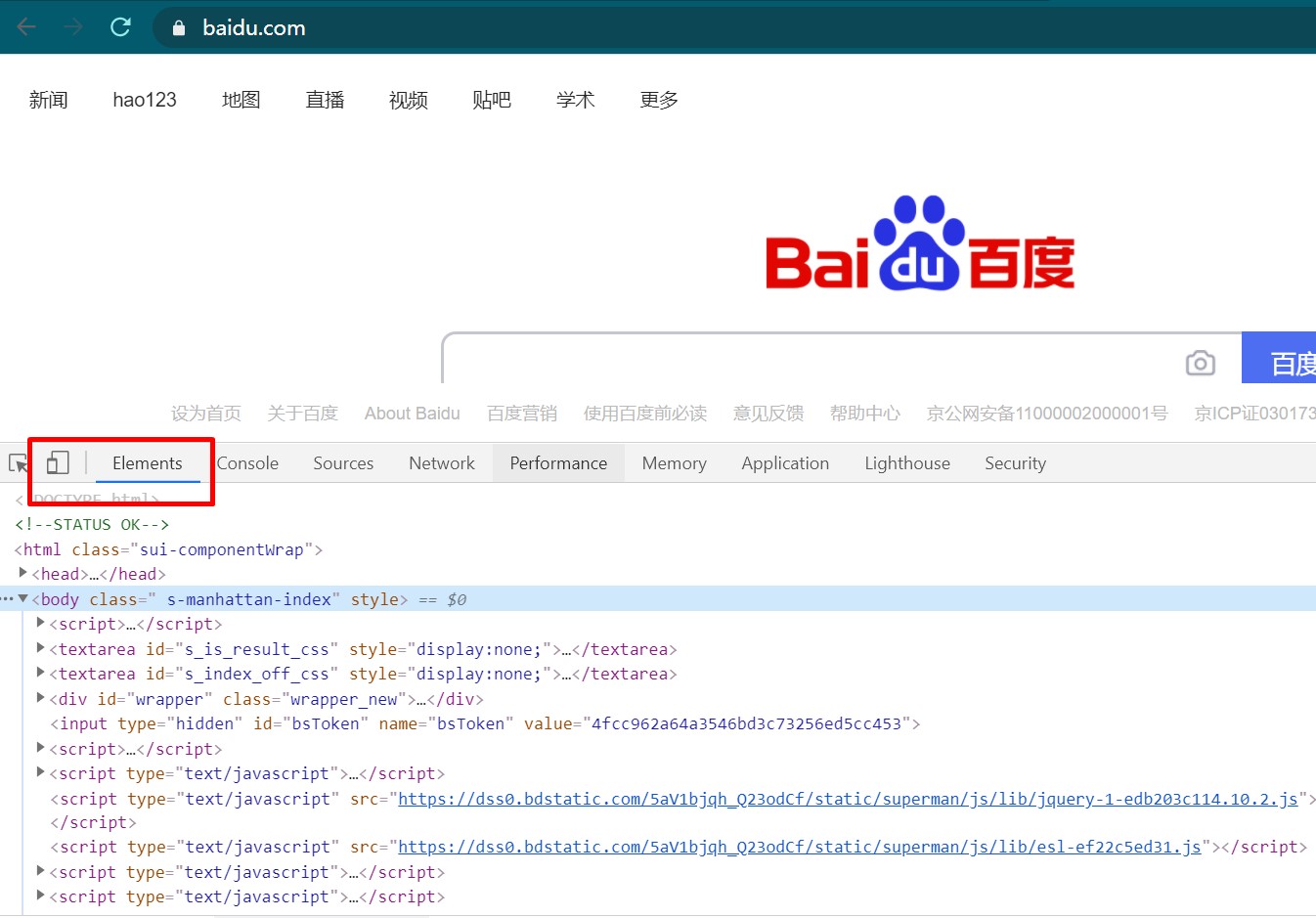Open the 贴吧 link
This screenshot has height=918, width=1316.
click(x=492, y=100)
